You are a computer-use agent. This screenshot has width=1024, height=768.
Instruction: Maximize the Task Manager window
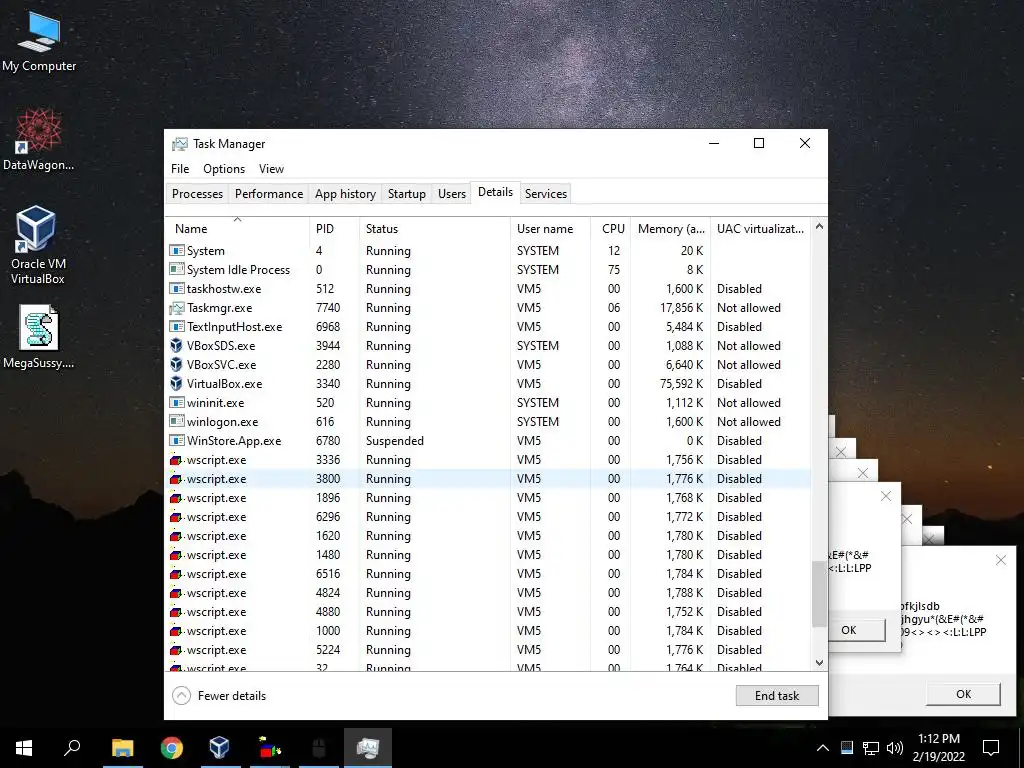(759, 144)
